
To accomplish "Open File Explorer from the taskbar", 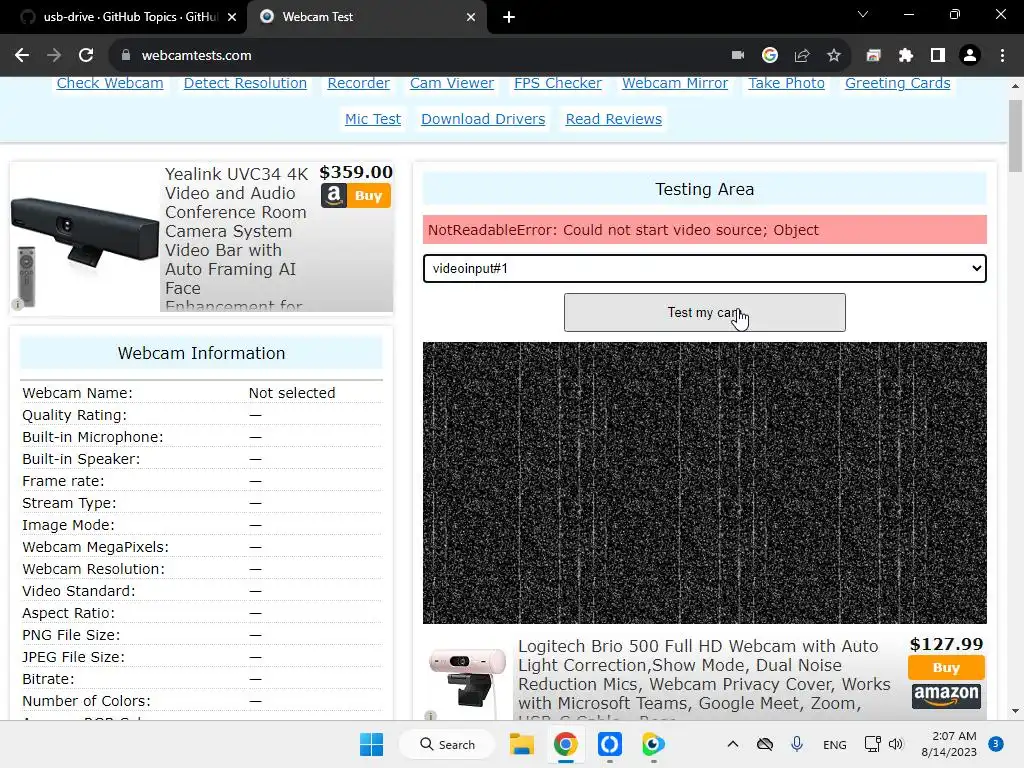I will coord(522,744).
